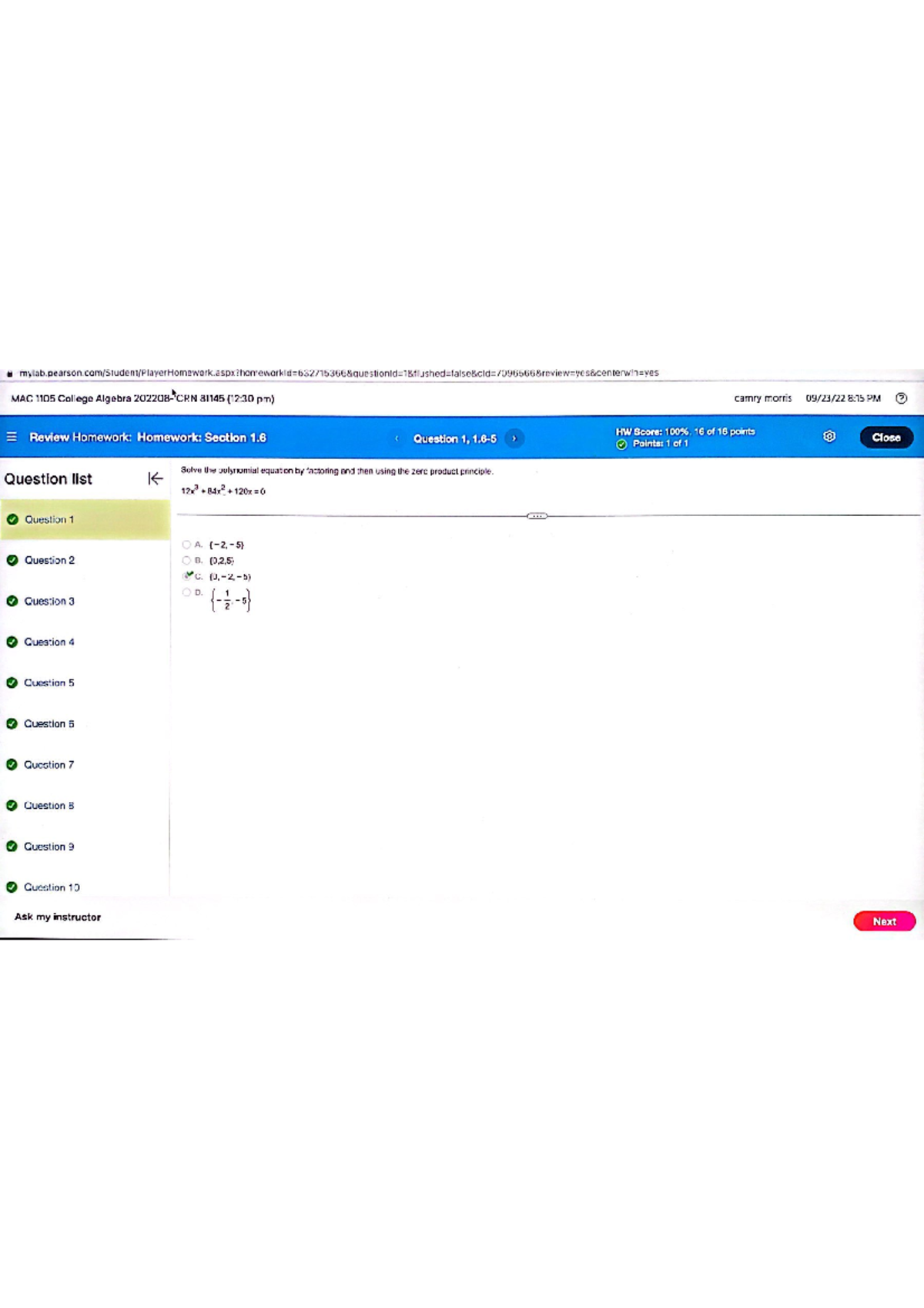Viewport: 924px width, 1308px height.
Task: Select answer option C {0,-2,-5}
Action: (x=187, y=576)
